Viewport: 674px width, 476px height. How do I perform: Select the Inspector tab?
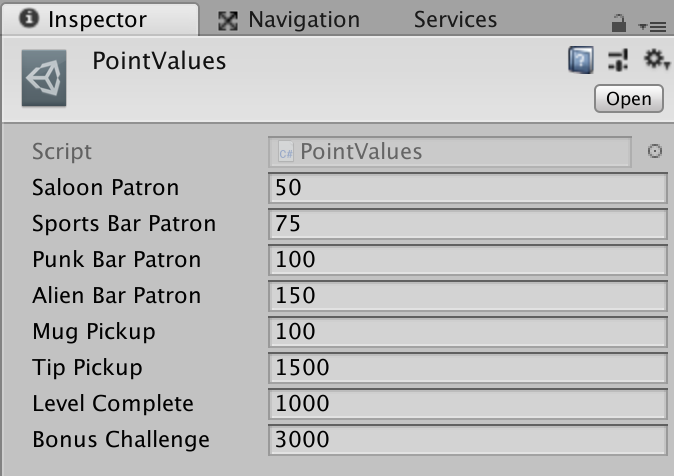(100, 20)
